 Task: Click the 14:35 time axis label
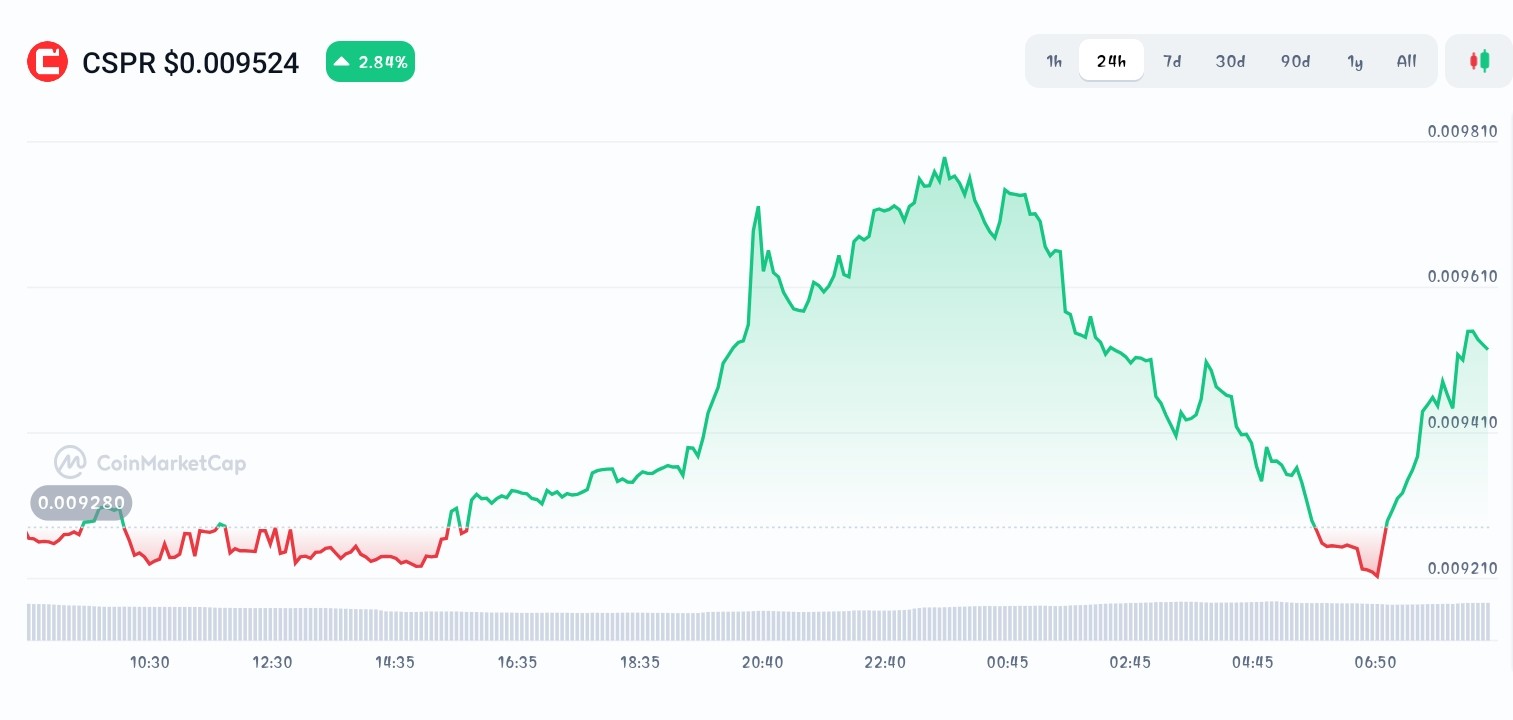[x=395, y=662]
